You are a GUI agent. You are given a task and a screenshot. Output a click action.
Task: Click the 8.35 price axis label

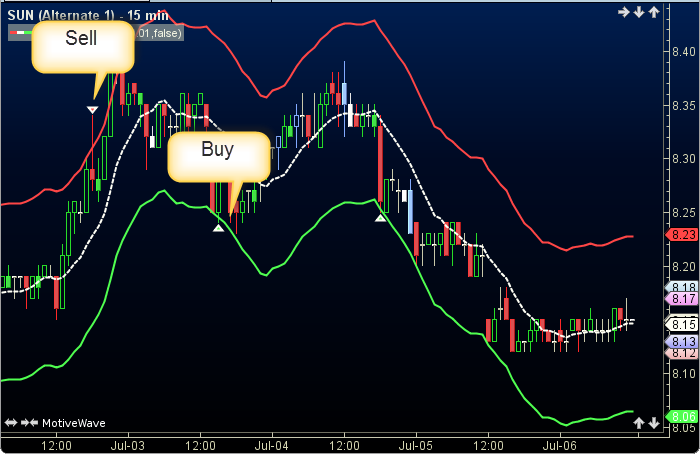[684, 106]
